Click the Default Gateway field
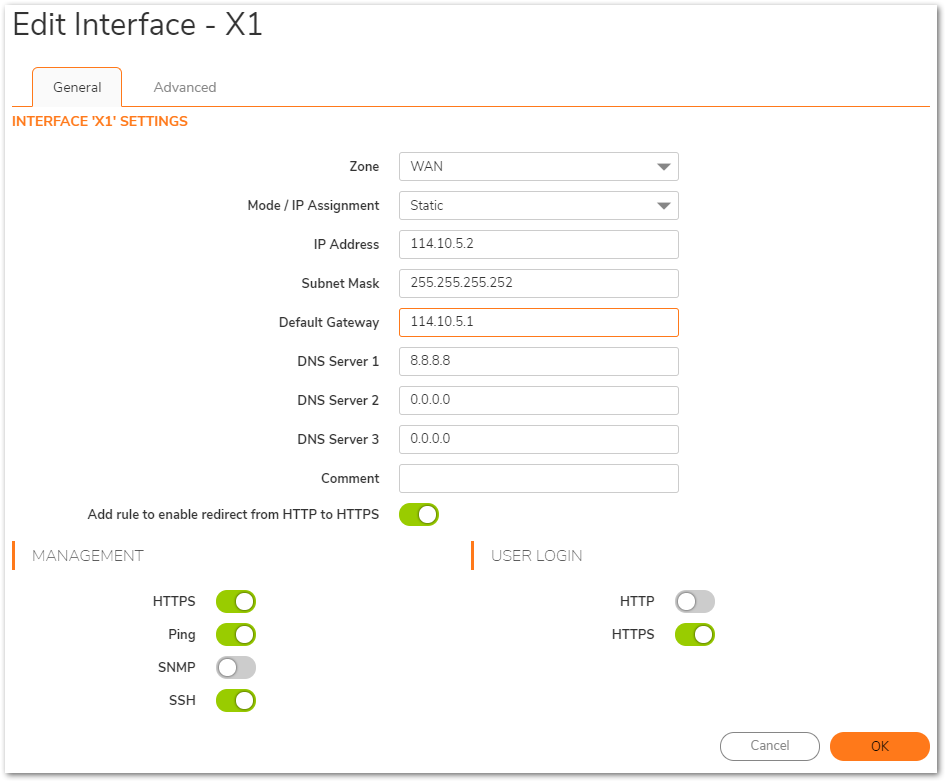This screenshot has height=782, width=946. (x=538, y=322)
